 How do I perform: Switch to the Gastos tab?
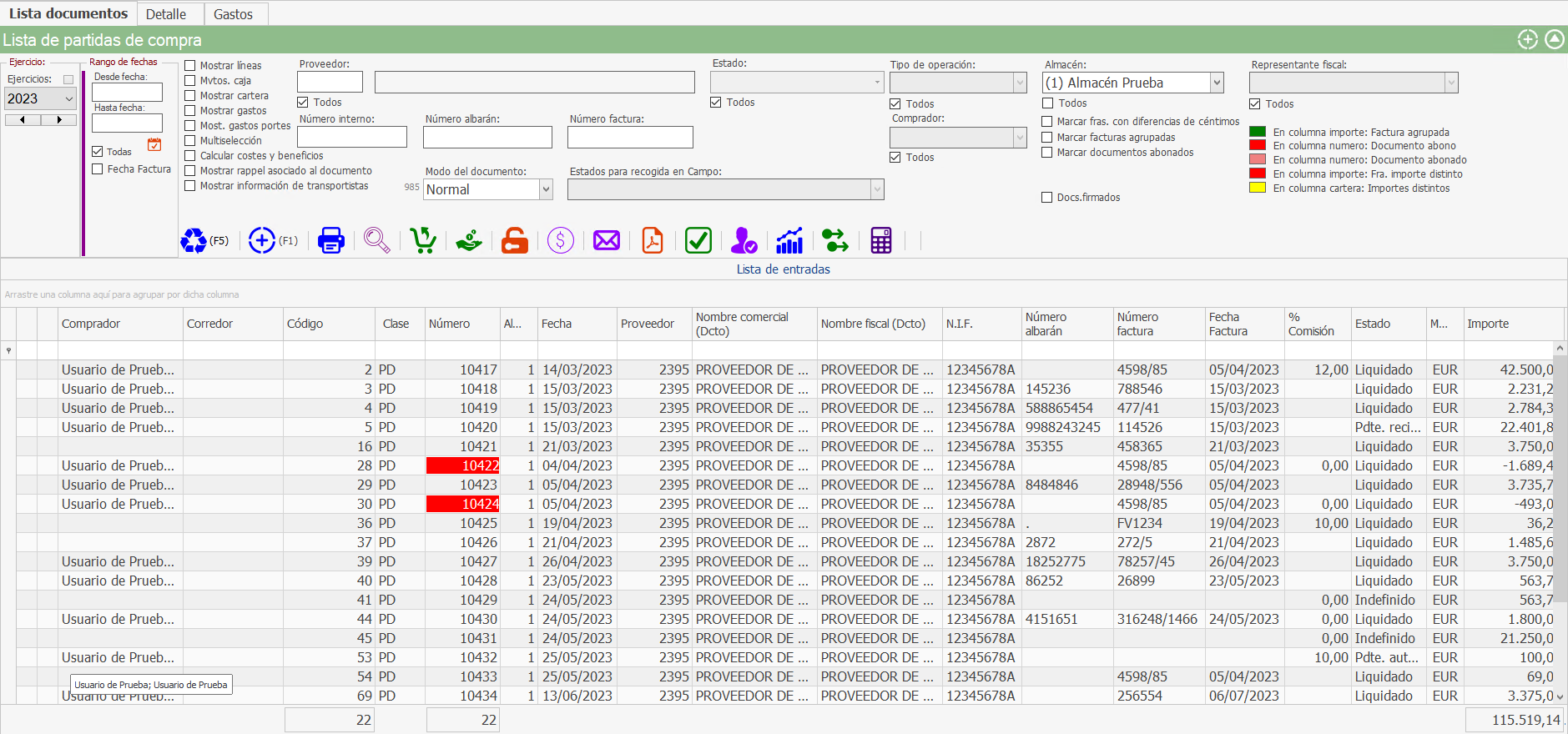click(233, 14)
